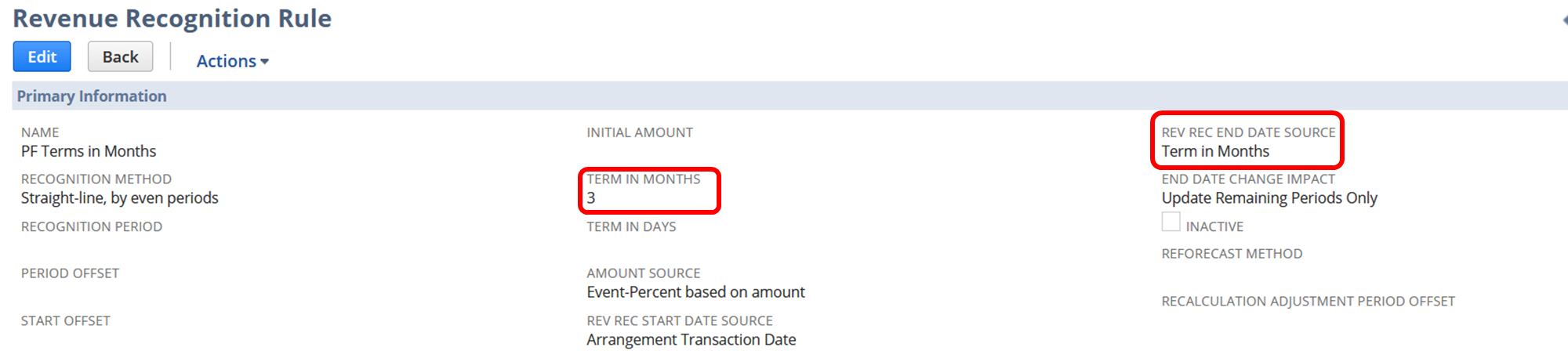Click the arrow next to Actions
Viewport: 1568px width, 358px height.
click(x=264, y=62)
